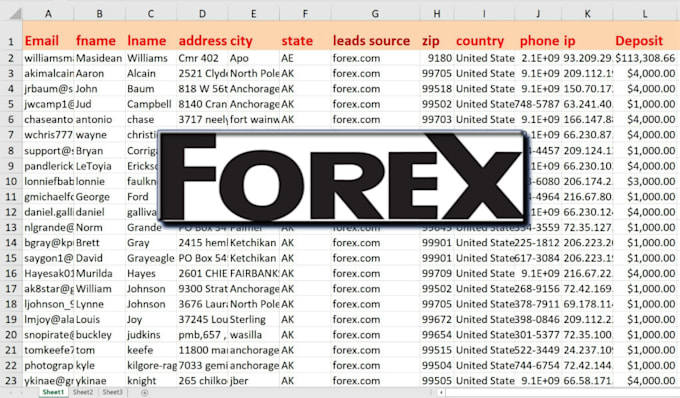
Task: Select city cell 'jber'
Action: 254,381
